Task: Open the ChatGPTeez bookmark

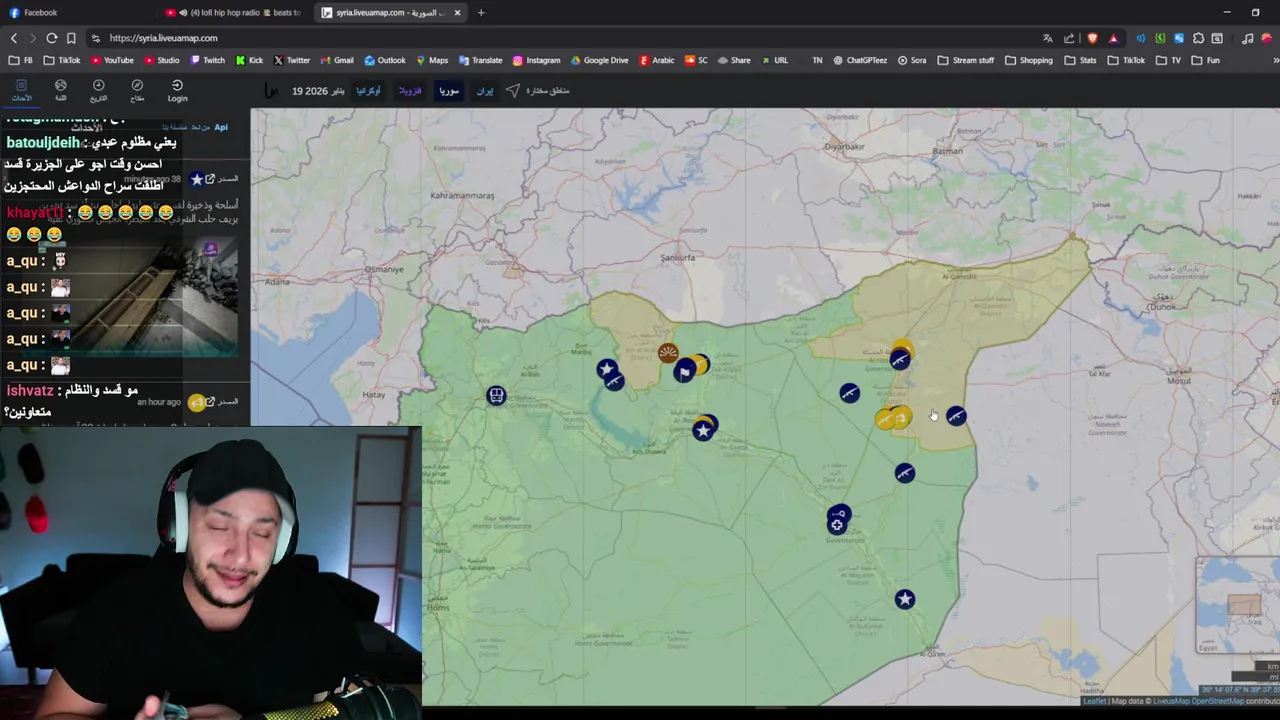Action: 860,60
